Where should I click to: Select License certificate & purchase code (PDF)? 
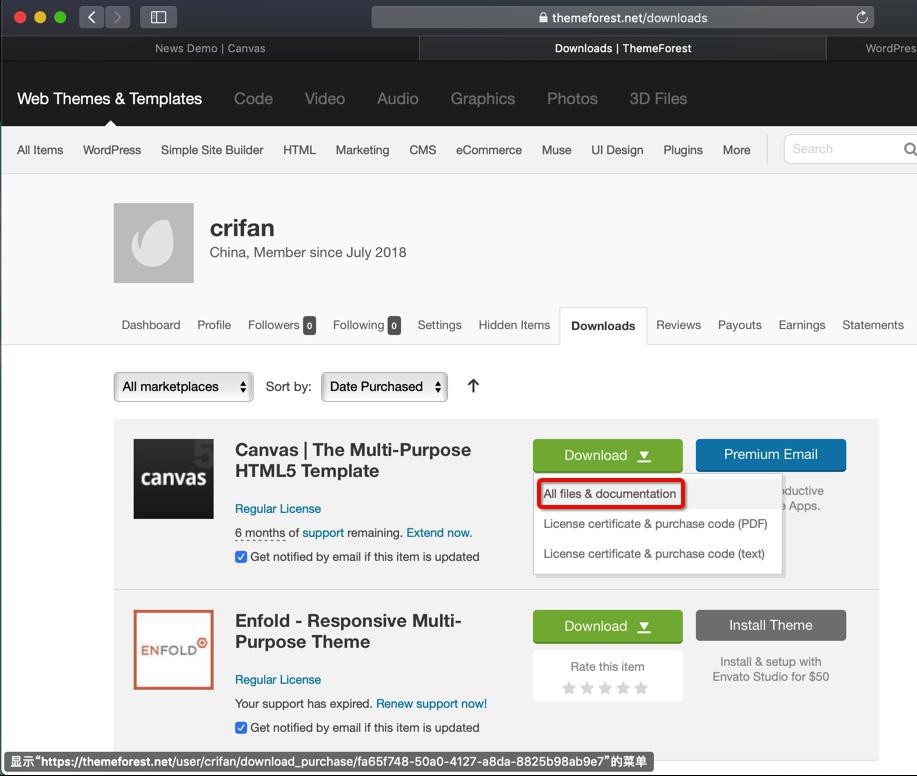655,524
